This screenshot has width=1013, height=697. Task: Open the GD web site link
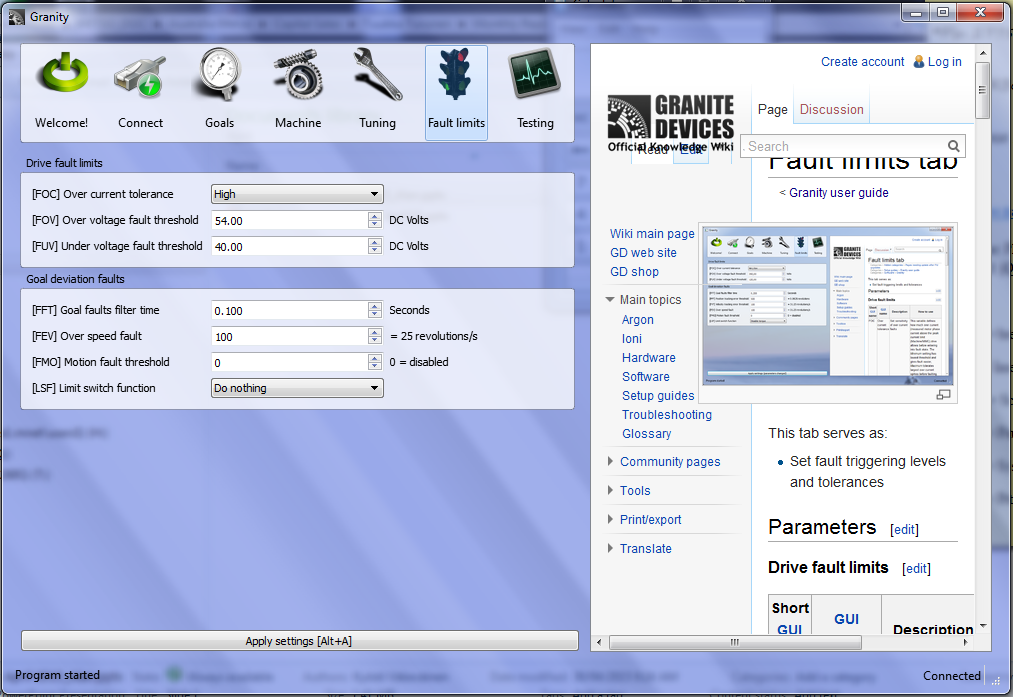pos(643,253)
